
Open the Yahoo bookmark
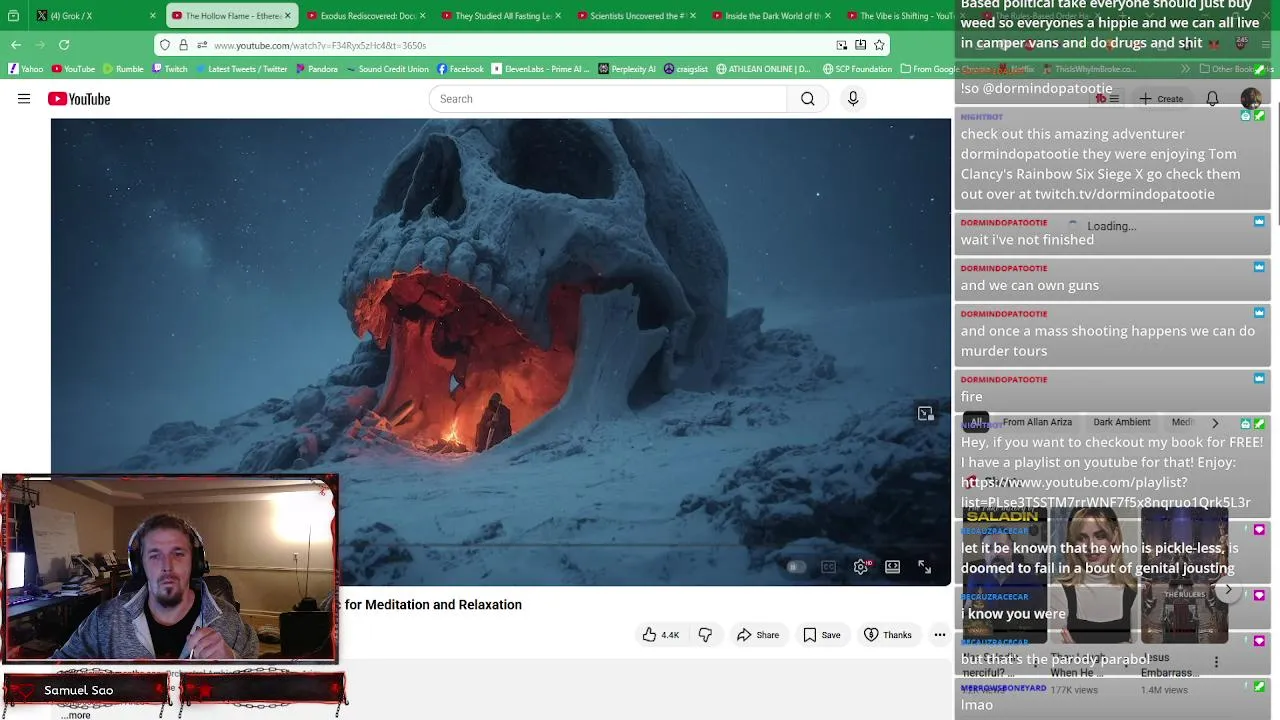[26, 69]
